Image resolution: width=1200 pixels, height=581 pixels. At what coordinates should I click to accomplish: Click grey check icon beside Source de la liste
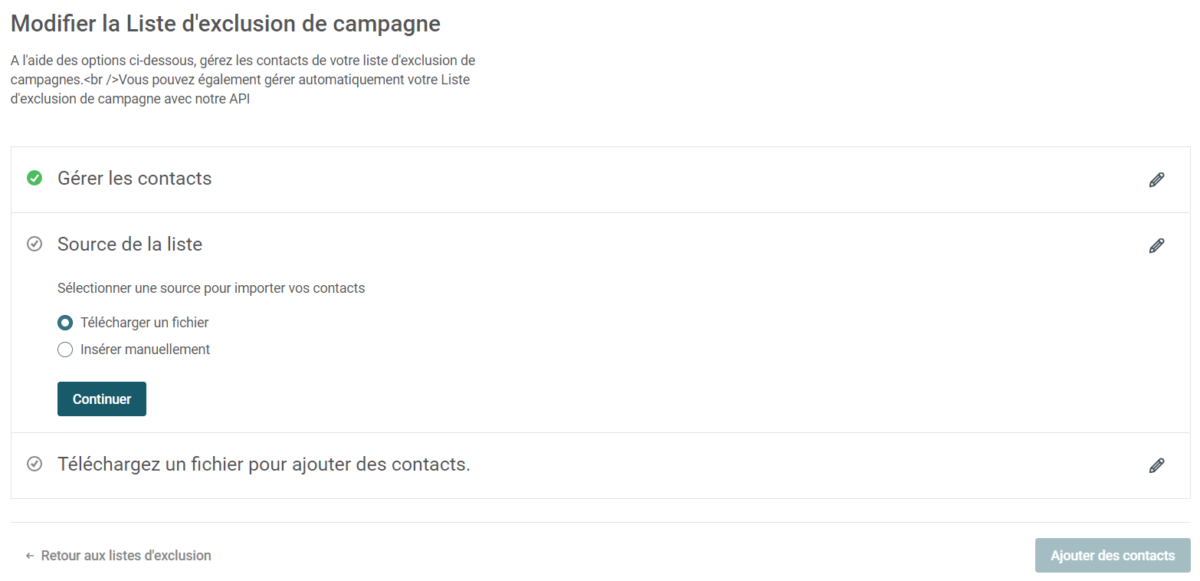(x=34, y=244)
